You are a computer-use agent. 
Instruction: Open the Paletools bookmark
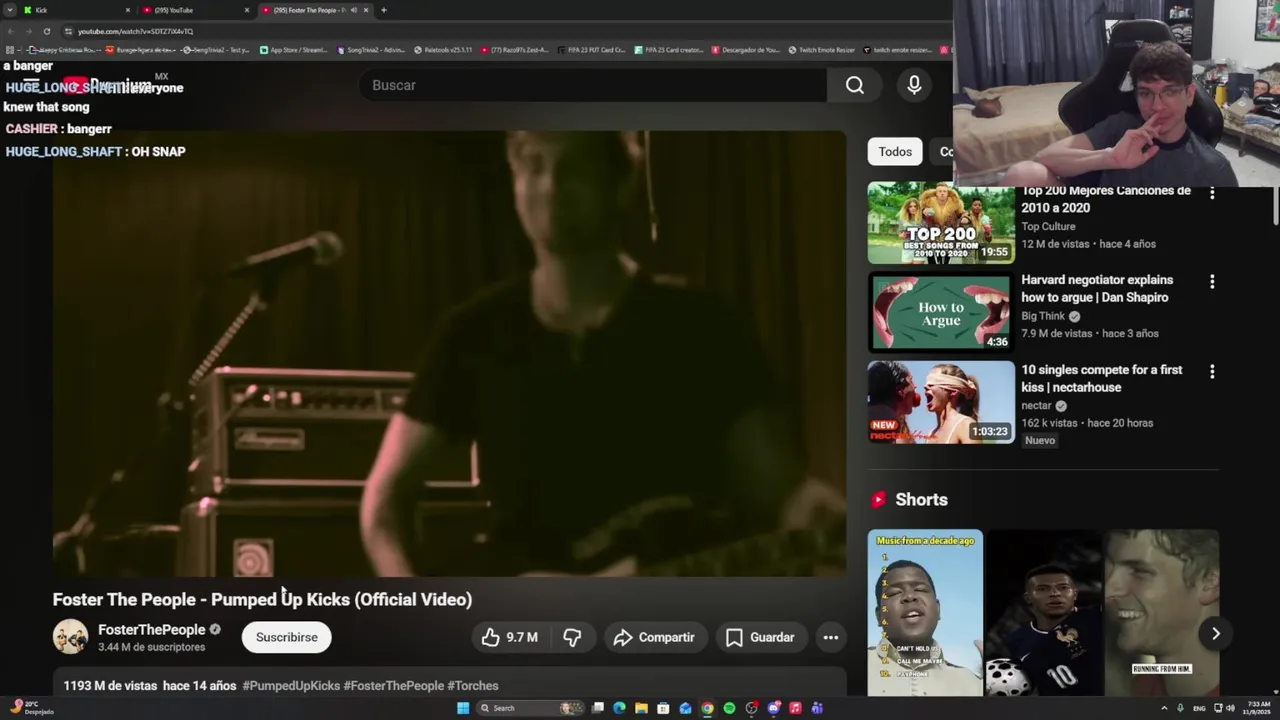point(443,50)
